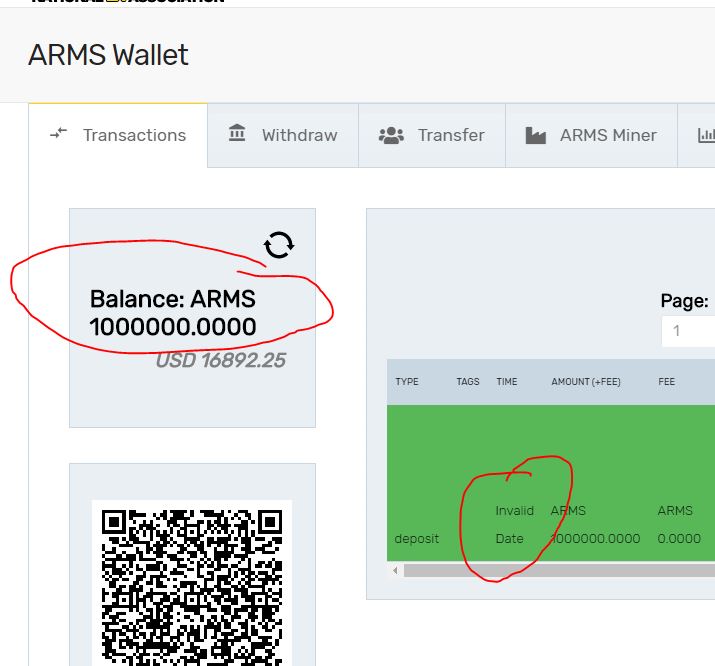715x666 pixels.
Task: Click the table's scroll-left arrow
Action: (395, 570)
